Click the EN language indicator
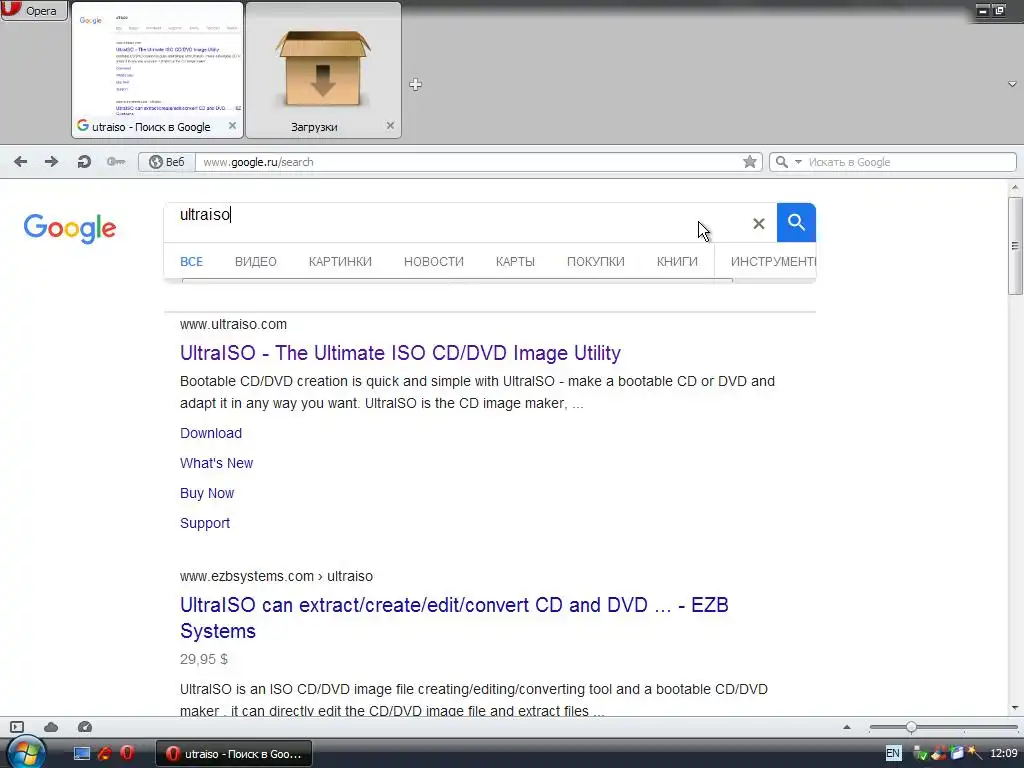The height and width of the screenshot is (768, 1024). pyautogui.click(x=893, y=753)
